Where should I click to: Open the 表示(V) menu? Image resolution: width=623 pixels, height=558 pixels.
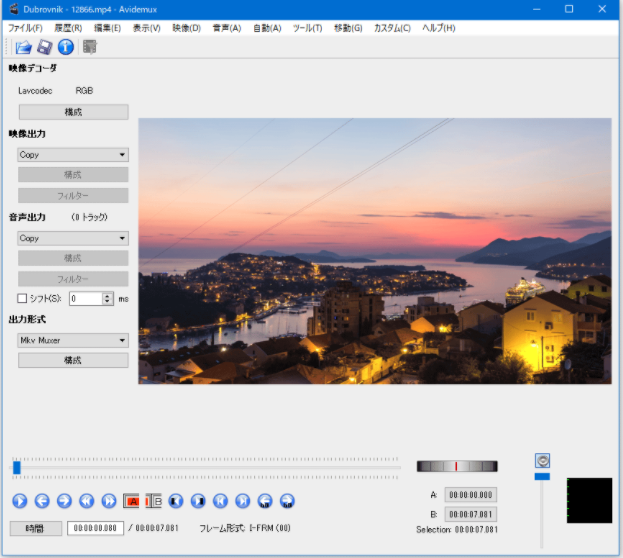[147, 28]
